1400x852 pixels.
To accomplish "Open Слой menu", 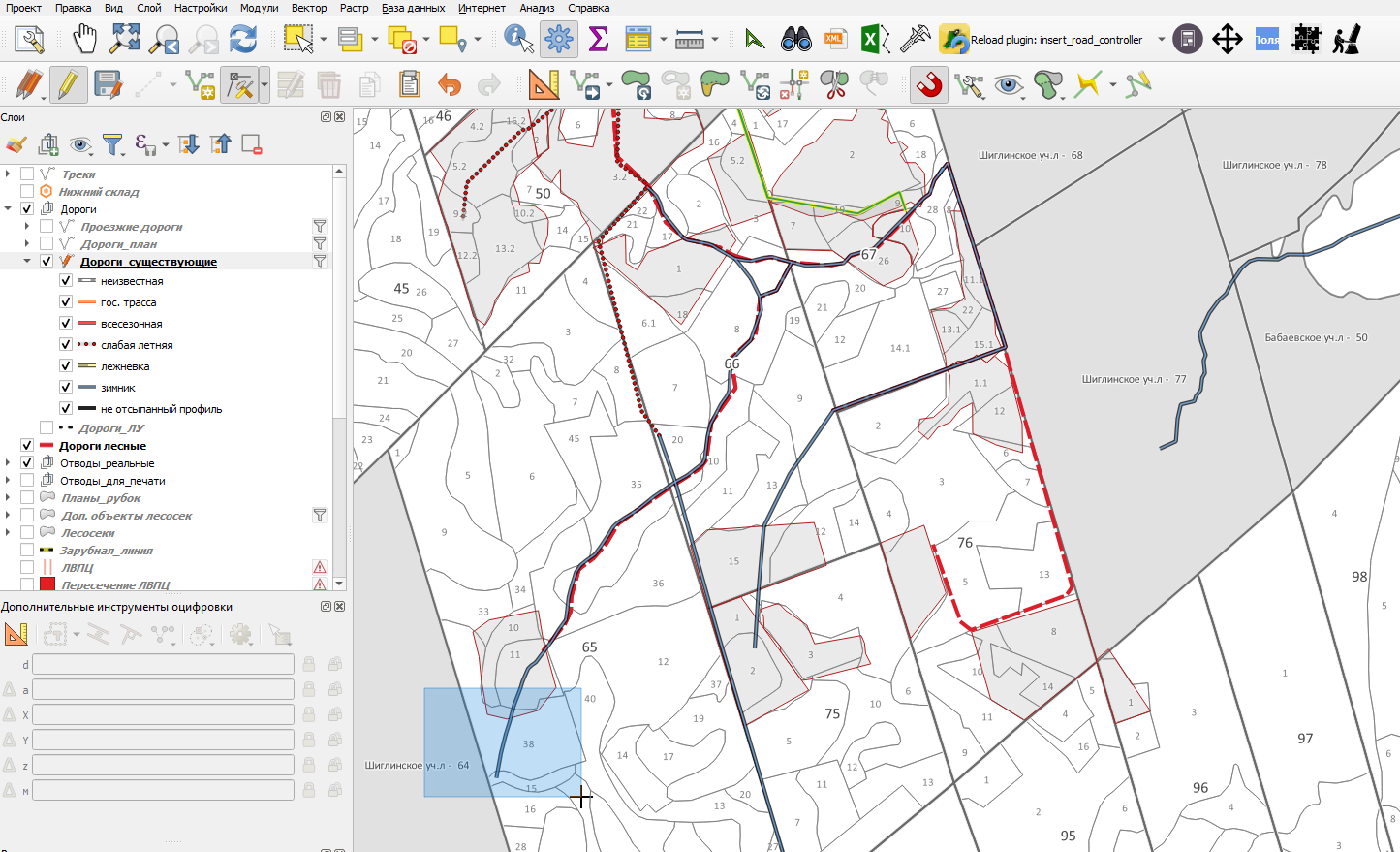I will pyautogui.click(x=149, y=8).
